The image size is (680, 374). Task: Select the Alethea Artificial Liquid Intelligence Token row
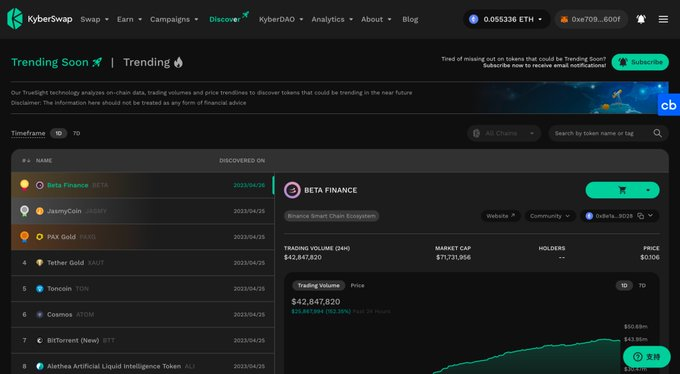(x=143, y=364)
